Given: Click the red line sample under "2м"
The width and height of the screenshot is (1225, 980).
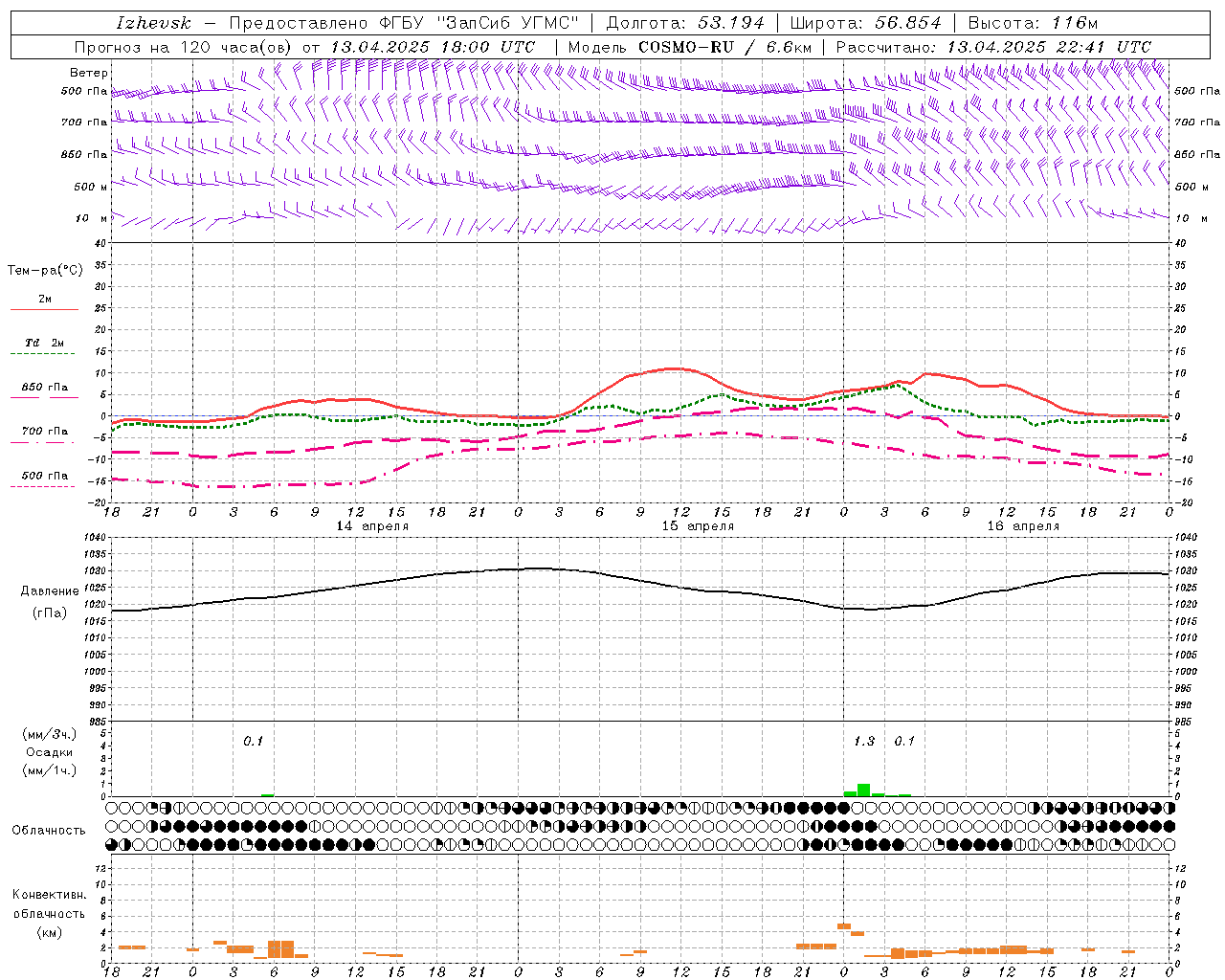Looking at the screenshot, I should (44, 310).
